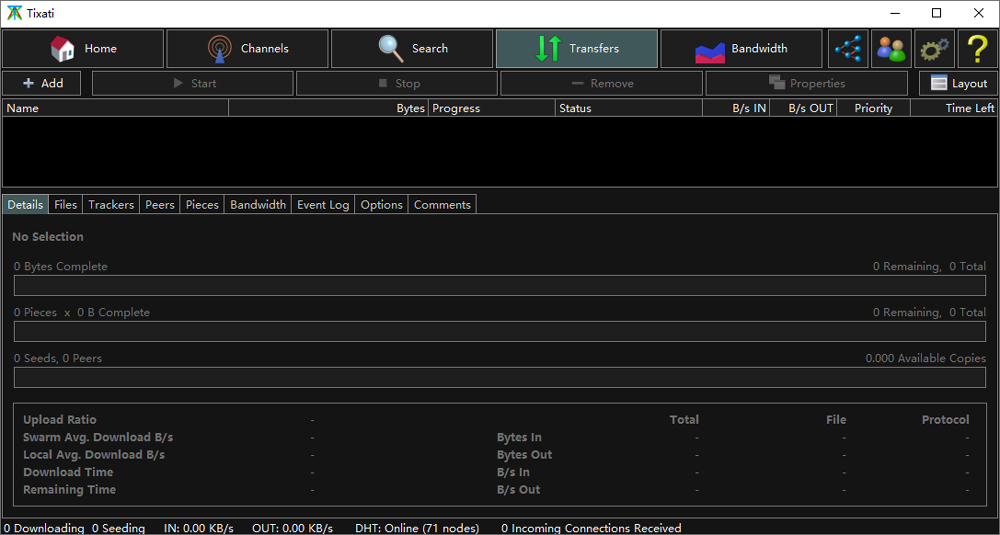Click the Seeds and Peers availability bar
This screenshot has width=1000, height=535.
click(x=500, y=377)
